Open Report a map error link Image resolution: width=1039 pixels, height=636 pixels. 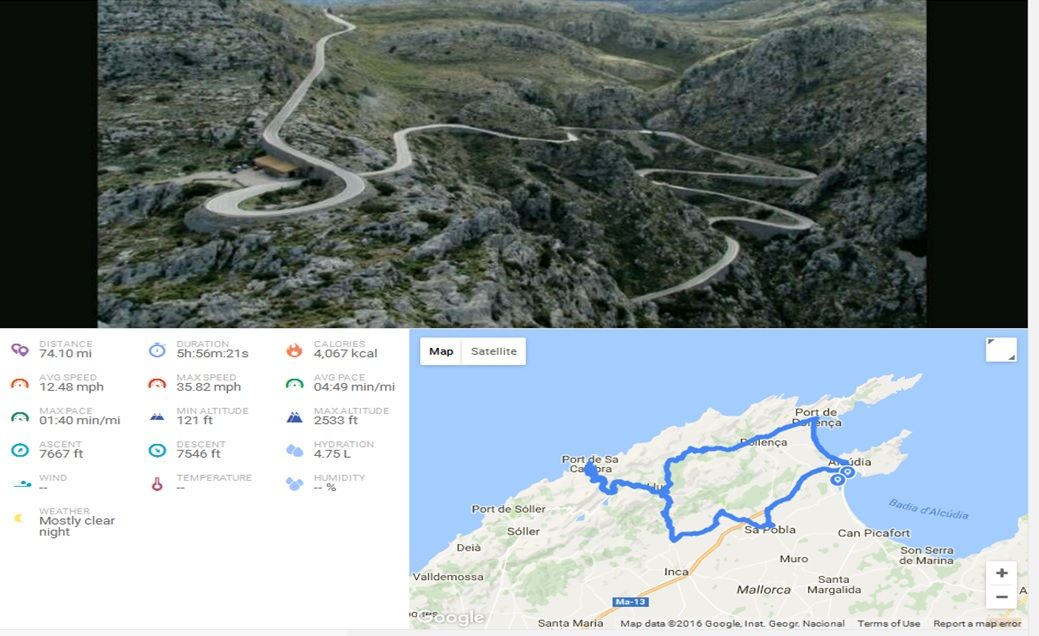[x=977, y=623]
